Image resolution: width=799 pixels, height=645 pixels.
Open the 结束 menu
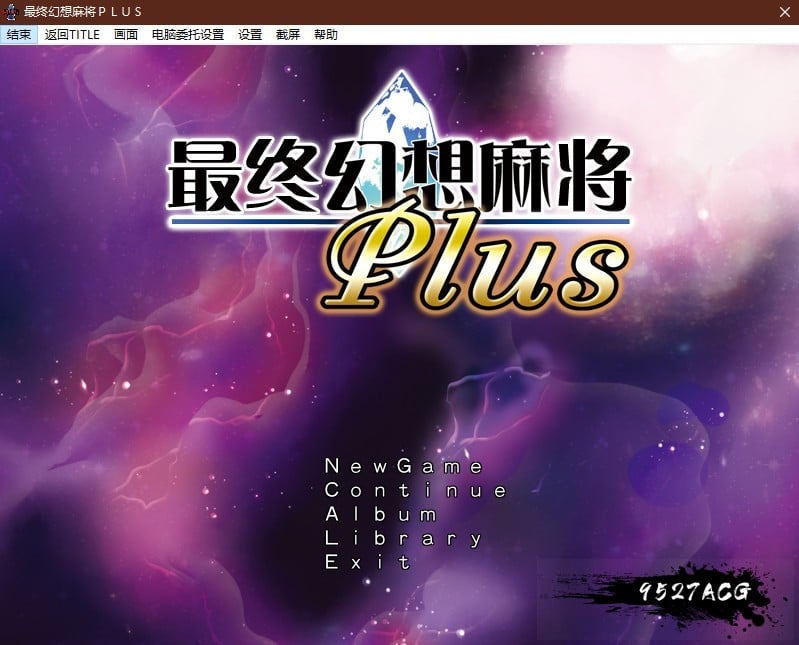pyautogui.click(x=19, y=35)
